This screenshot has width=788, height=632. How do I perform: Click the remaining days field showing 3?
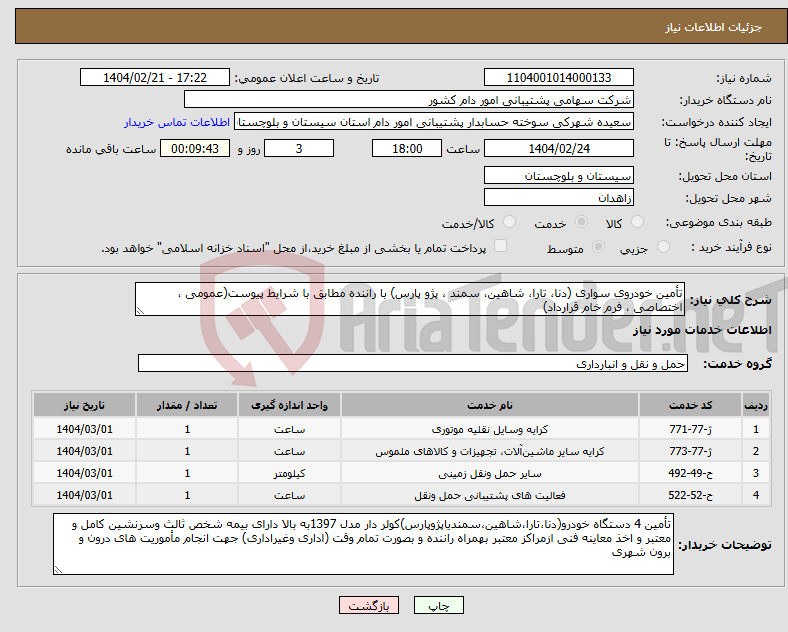pyautogui.click(x=299, y=148)
